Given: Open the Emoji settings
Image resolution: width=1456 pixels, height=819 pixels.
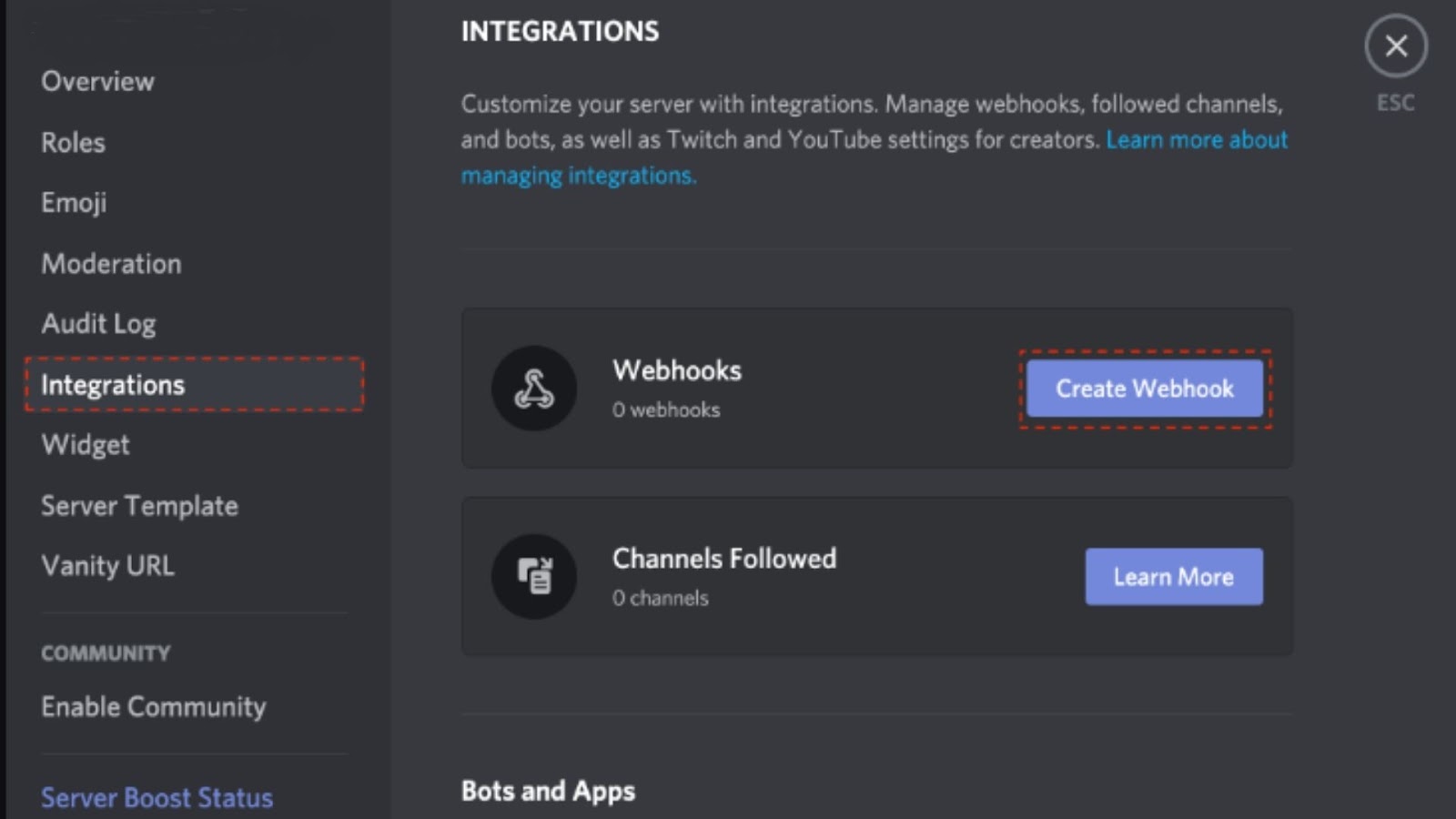Looking at the screenshot, I should tap(74, 202).
